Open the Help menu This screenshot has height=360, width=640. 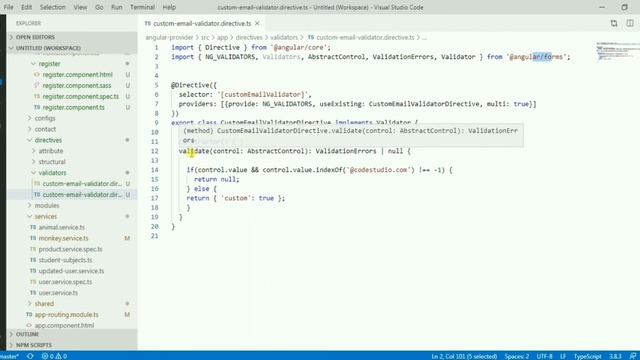pos(169,7)
